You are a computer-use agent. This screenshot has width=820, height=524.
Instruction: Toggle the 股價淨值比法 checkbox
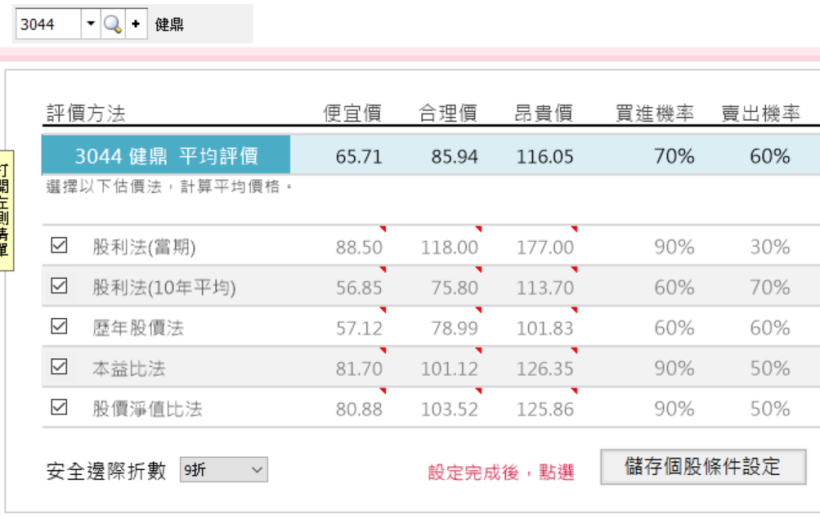[x=59, y=407]
